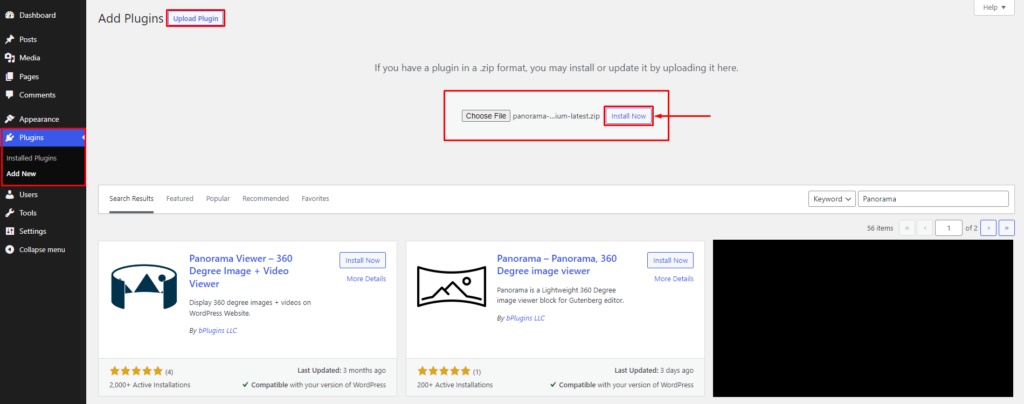Switch to the Featured tab
The width and height of the screenshot is (1024, 404).
pos(180,199)
